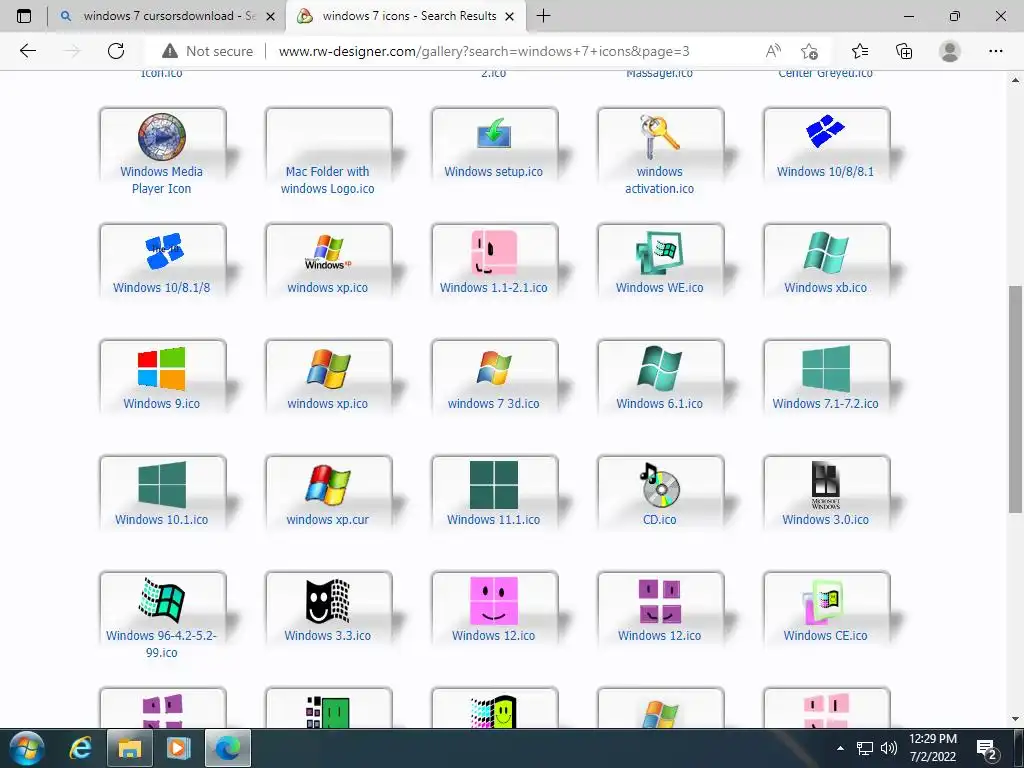Click the Windows 11.1.ico text link
This screenshot has height=768, width=1024.
[494, 520]
